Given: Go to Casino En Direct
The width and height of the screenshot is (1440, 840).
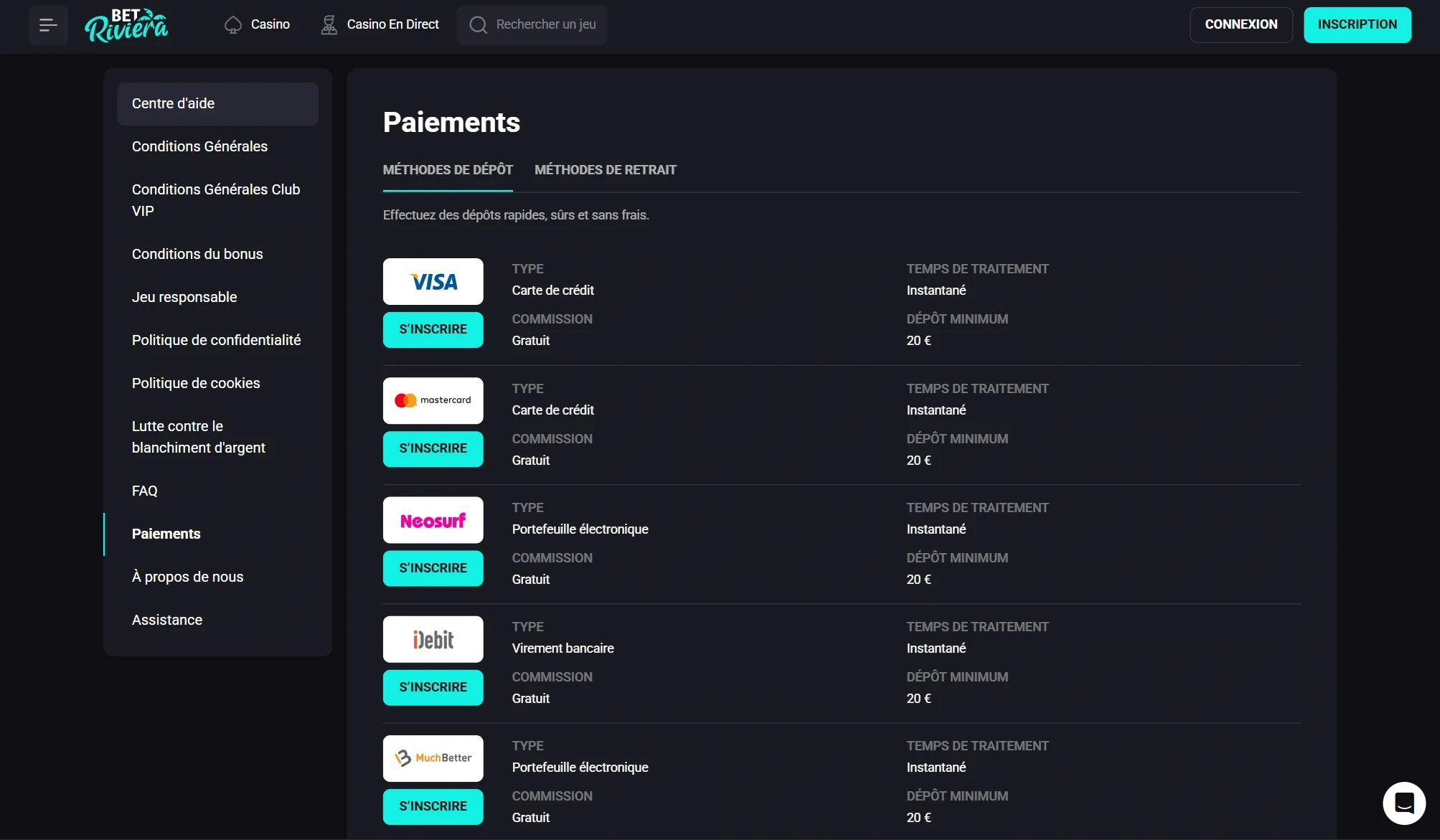Looking at the screenshot, I should coord(380,24).
